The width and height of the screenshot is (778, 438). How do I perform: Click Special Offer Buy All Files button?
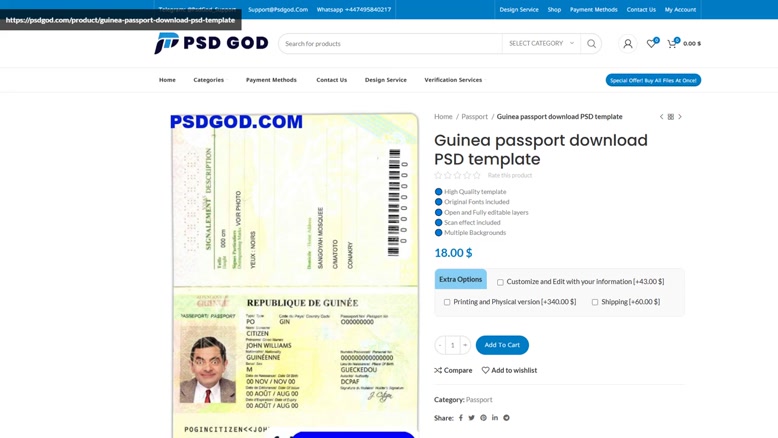[653, 80]
